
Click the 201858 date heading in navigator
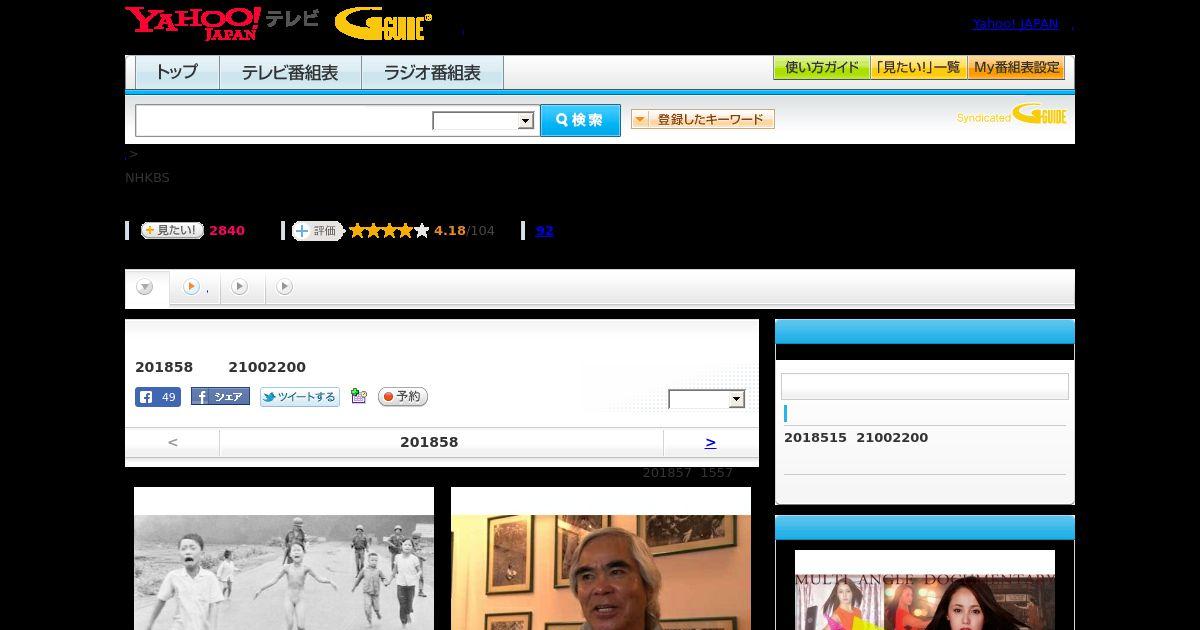click(x=429, y=442)
